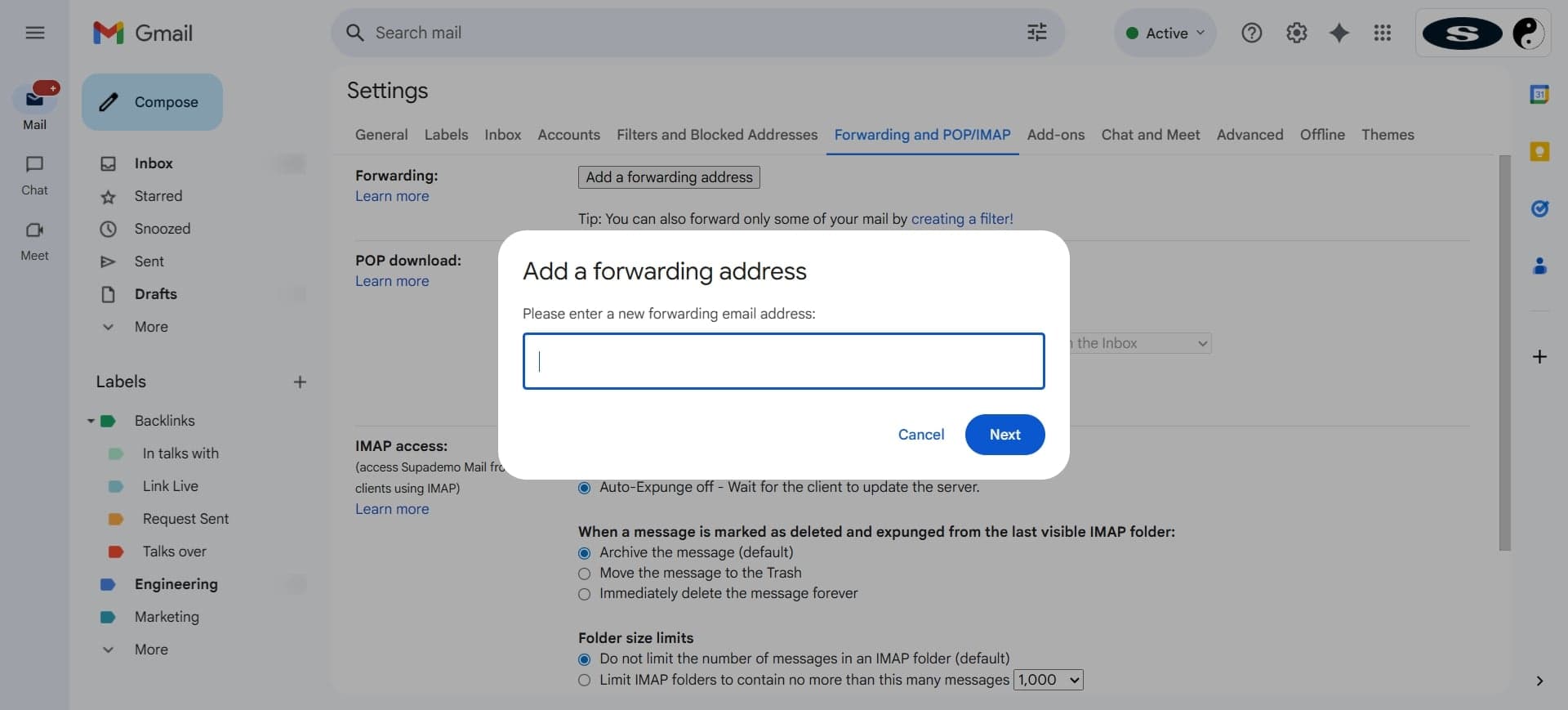Open the Advanced settings tab
Viewport: 1568px width, 710px height.
(1249, 135)
